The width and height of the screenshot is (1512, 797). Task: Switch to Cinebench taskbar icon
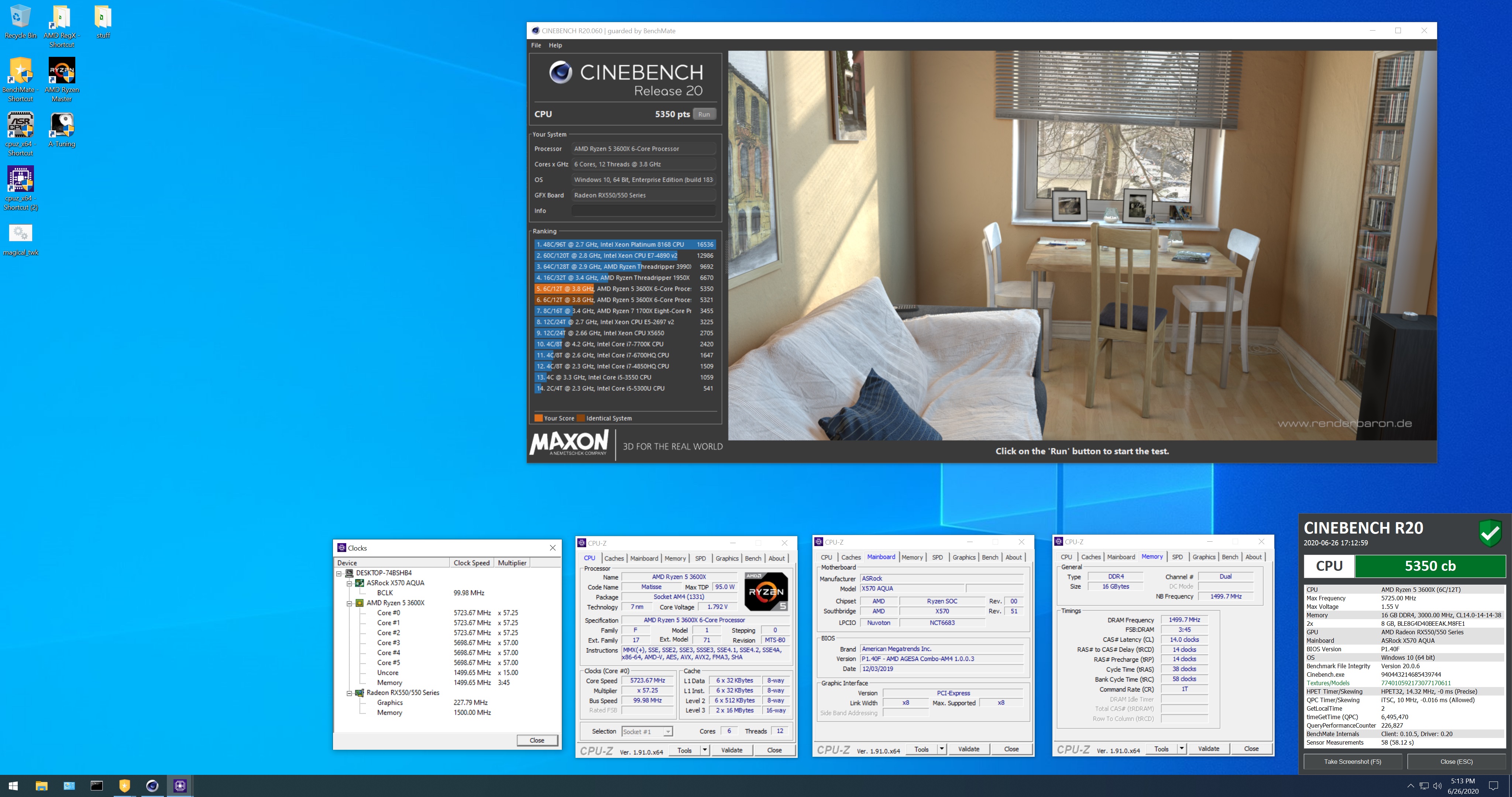[x=152, y=785]
